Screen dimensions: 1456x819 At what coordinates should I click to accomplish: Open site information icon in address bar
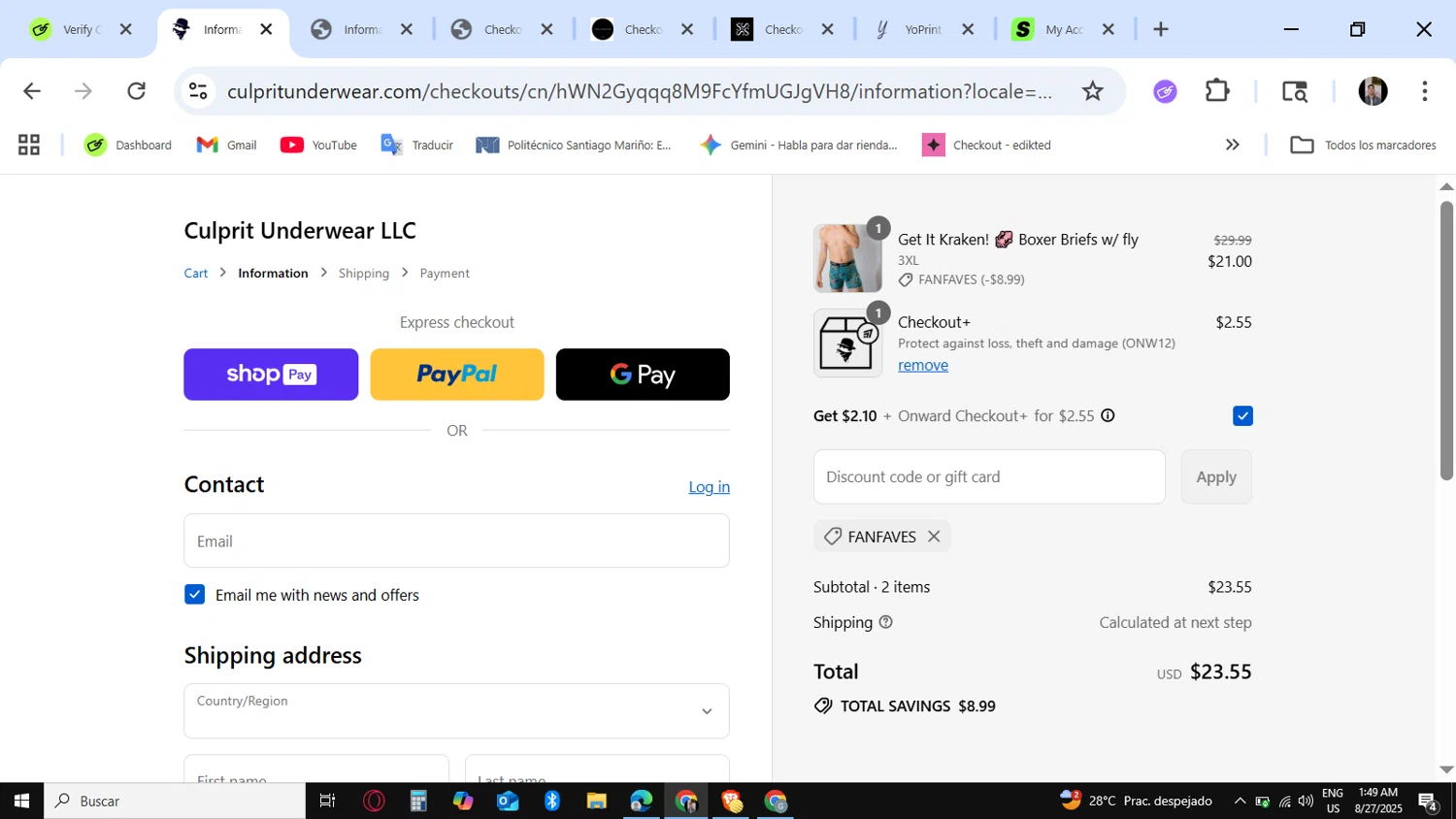pos(198,91)
